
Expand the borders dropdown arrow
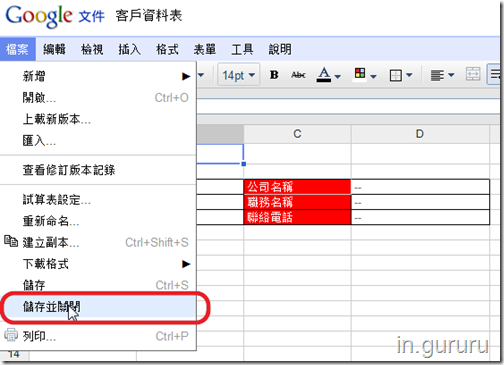[409, 75]
